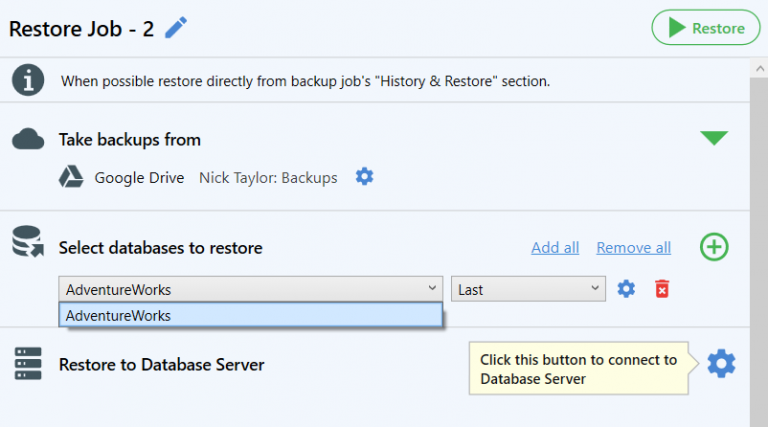Open the Last backup selection dropdown

(x=528, y=289)
